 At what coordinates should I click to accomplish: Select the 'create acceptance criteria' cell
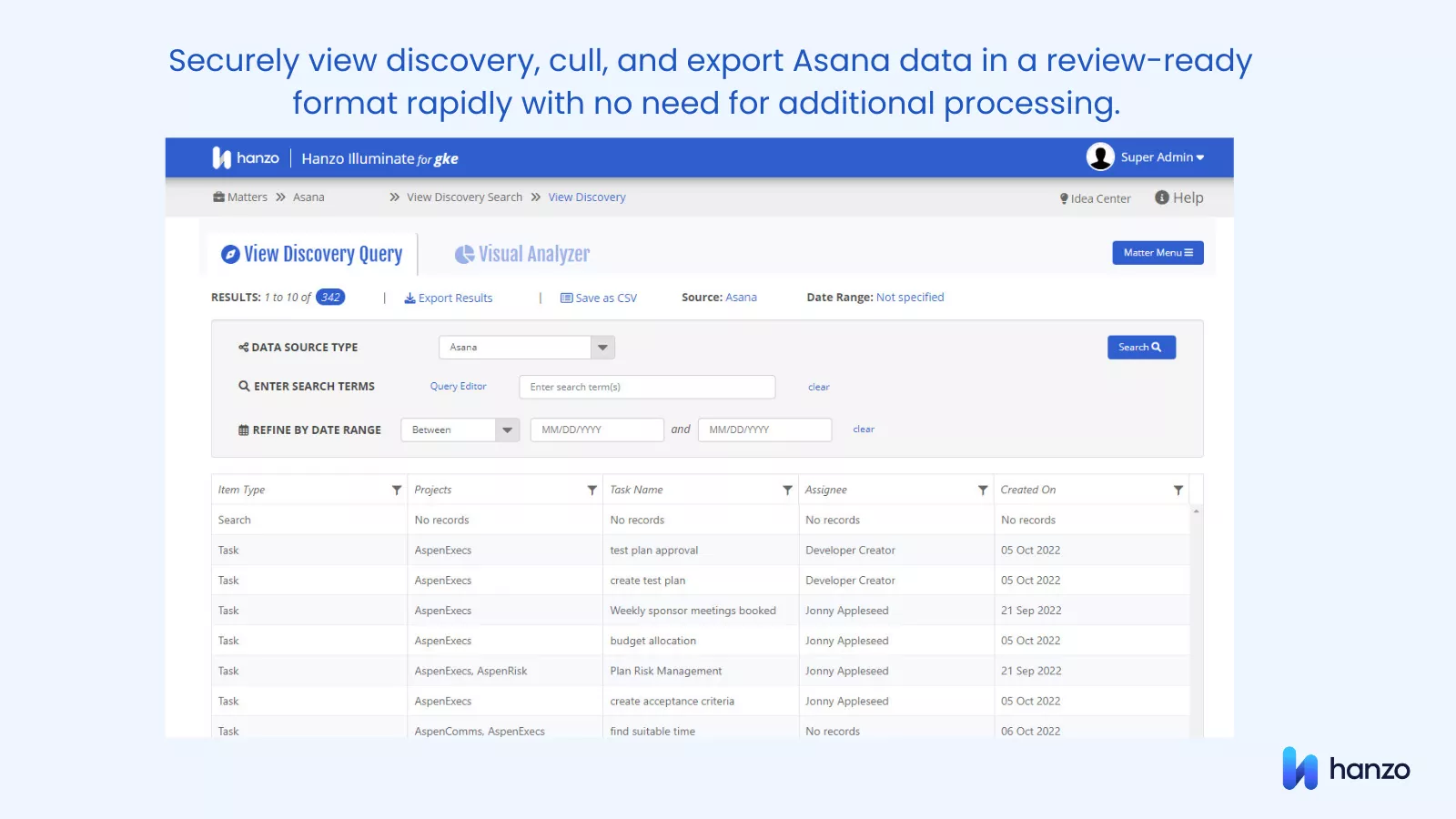[701, 701]
